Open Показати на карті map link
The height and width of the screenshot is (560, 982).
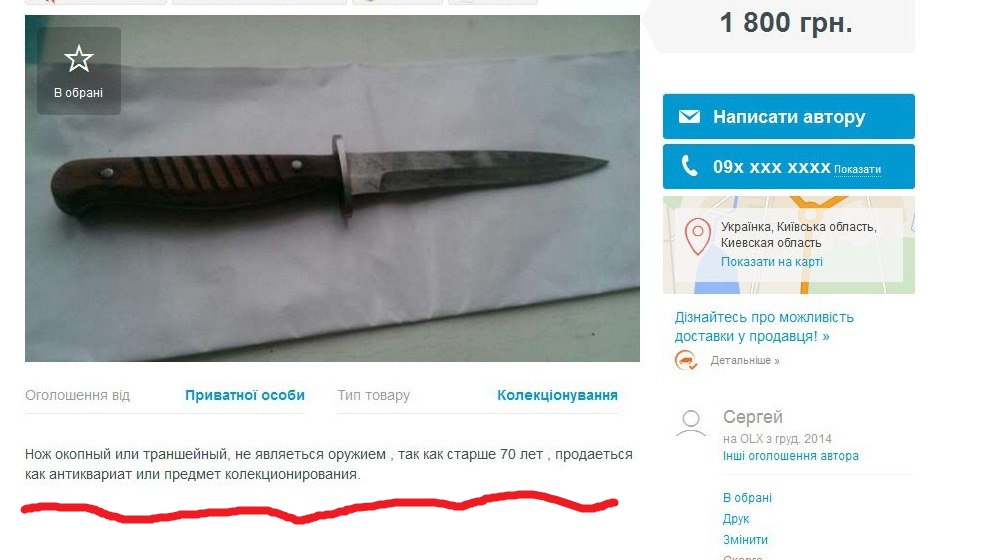[x=772, y=262]
